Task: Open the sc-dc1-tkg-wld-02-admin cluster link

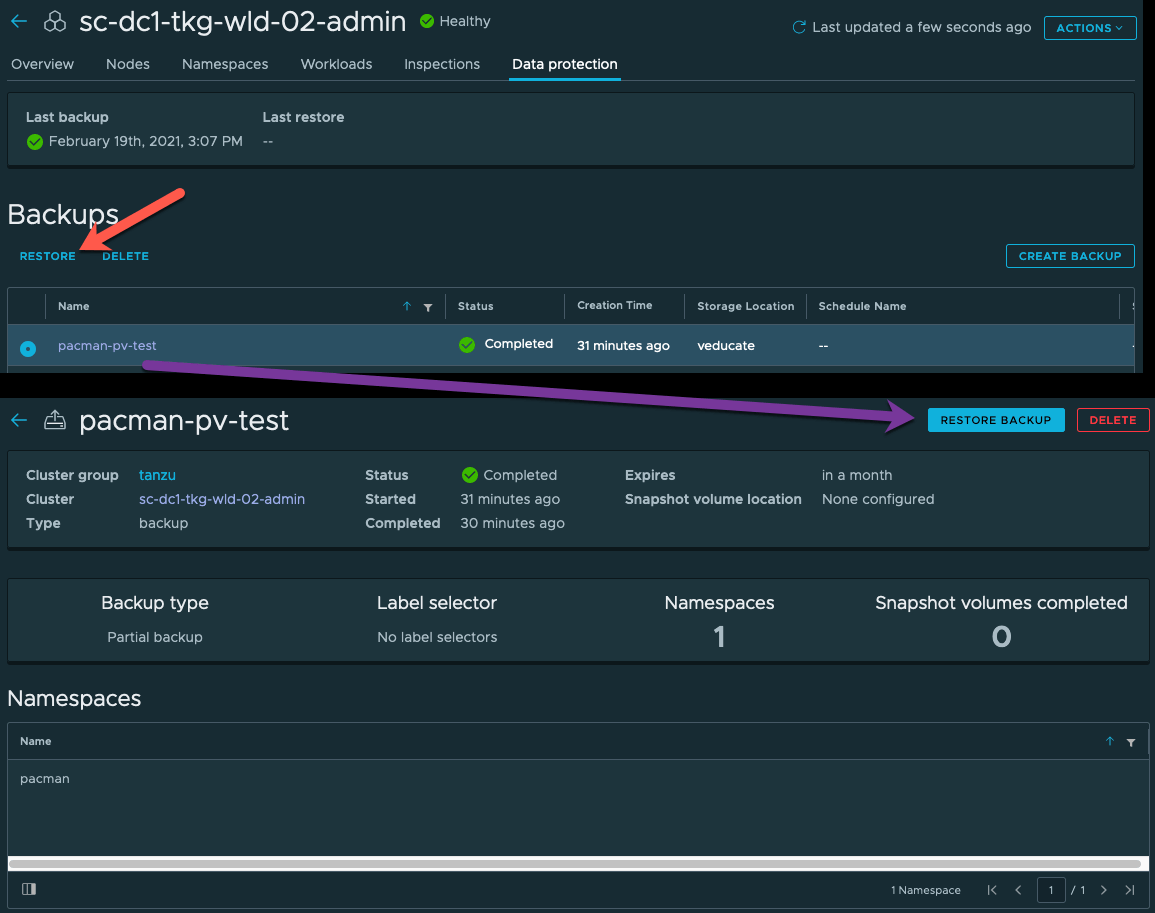Action: point(222,499)
